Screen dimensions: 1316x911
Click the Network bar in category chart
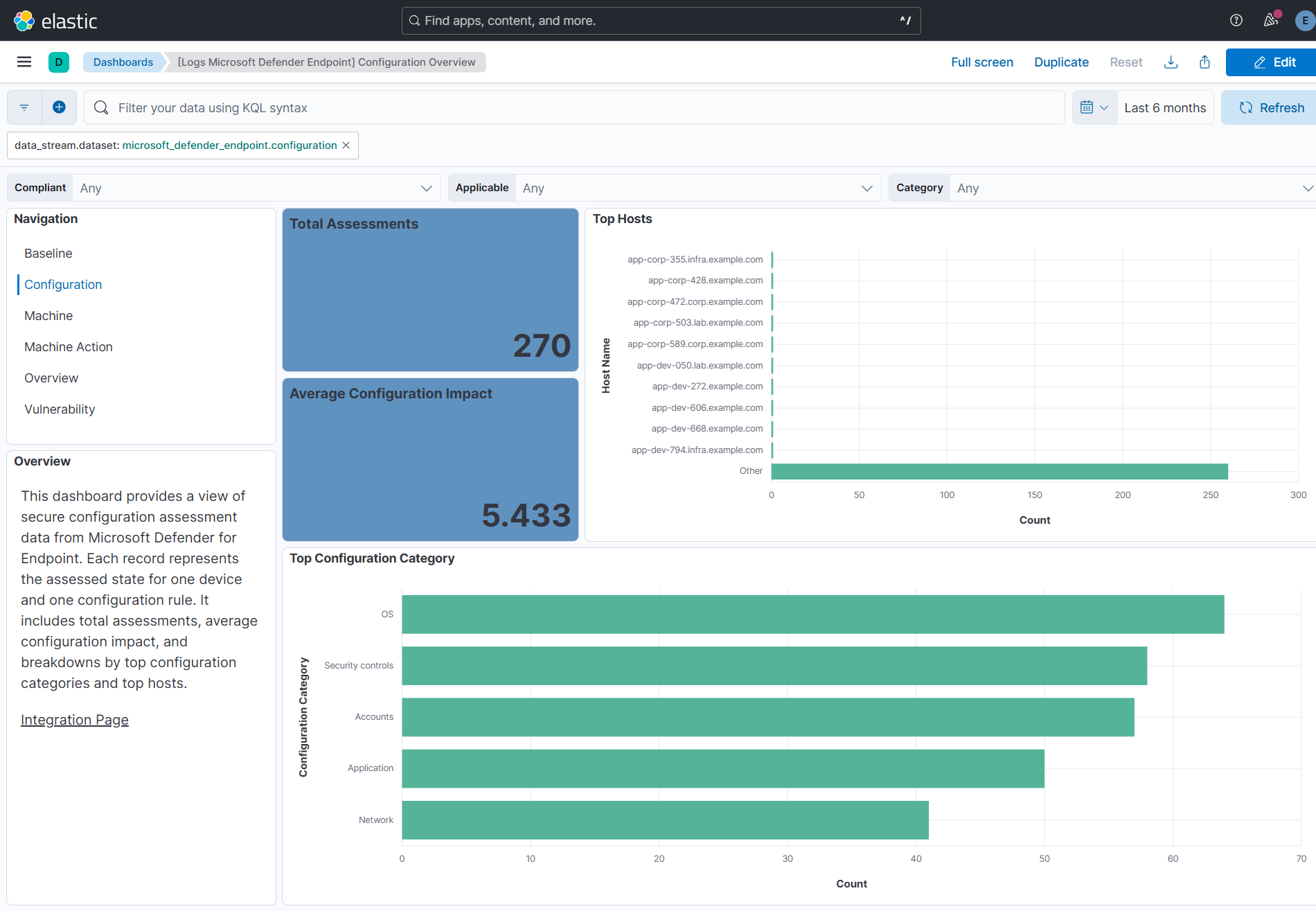(x=666, y=820)
